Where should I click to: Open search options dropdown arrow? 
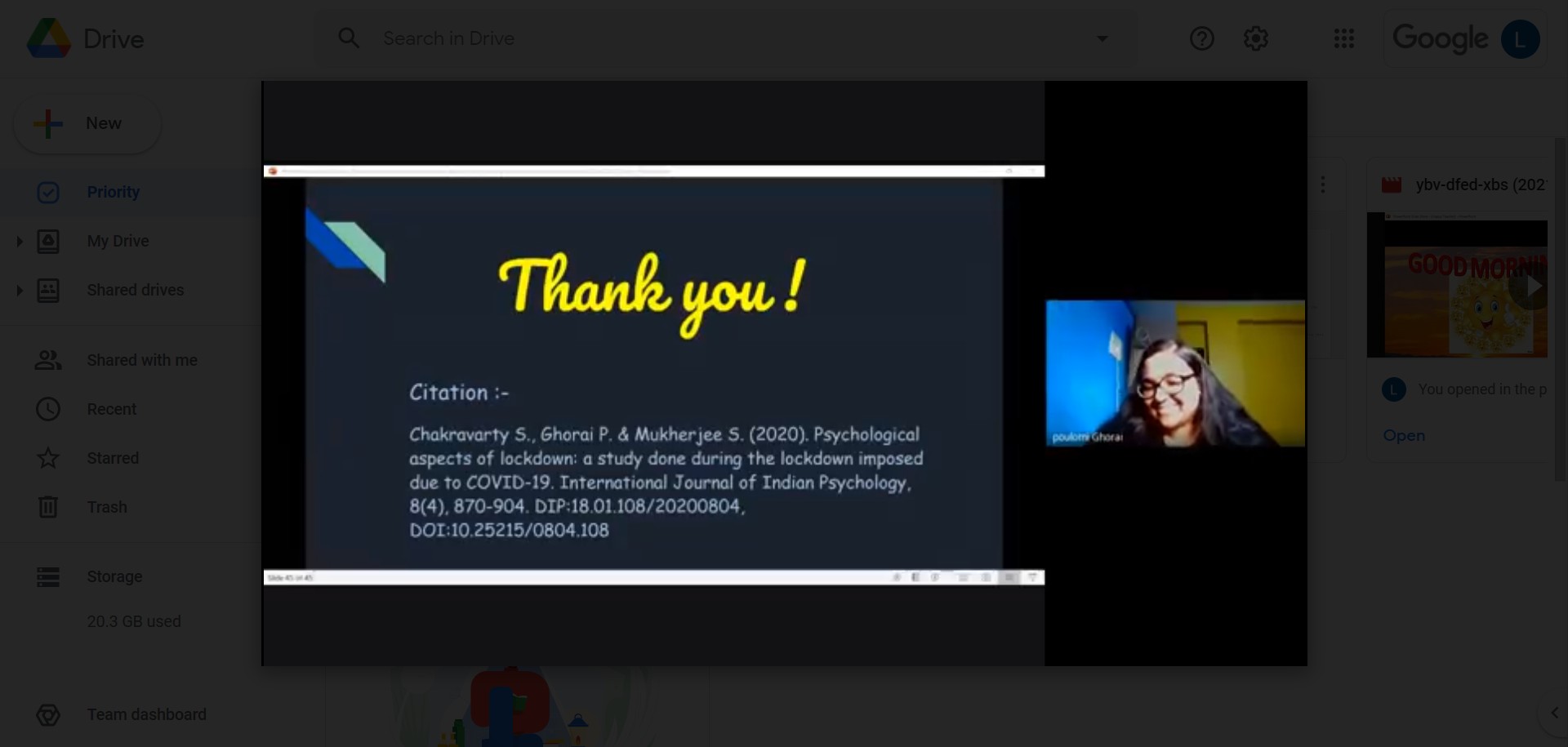point(1102,38)
